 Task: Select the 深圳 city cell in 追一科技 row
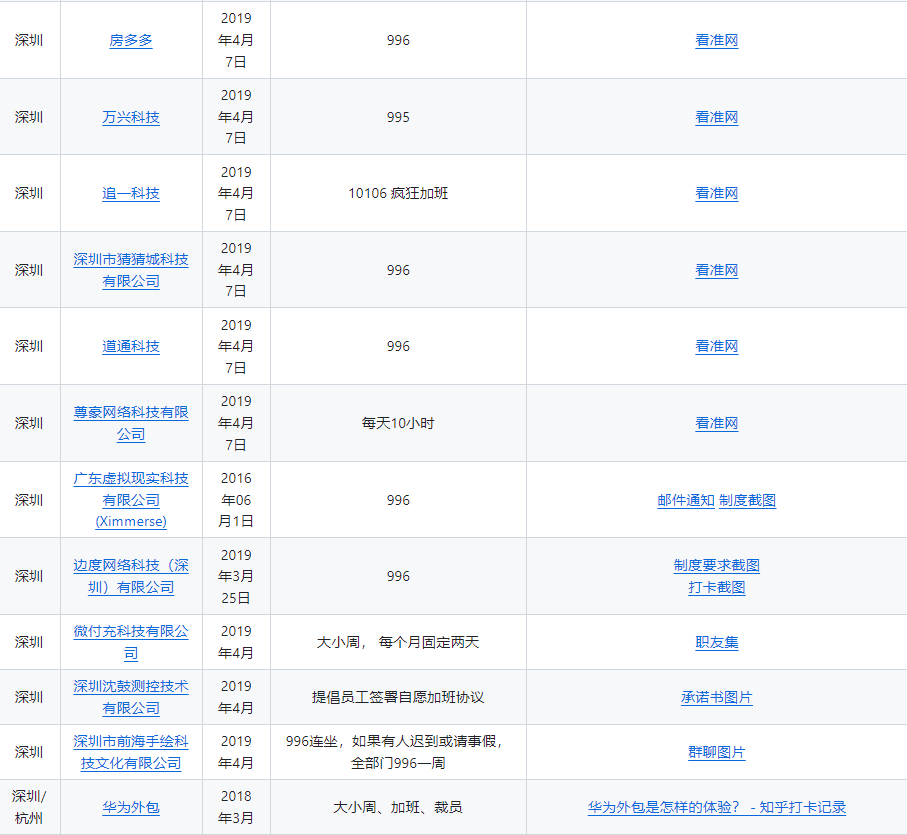(x=30, y=194)
